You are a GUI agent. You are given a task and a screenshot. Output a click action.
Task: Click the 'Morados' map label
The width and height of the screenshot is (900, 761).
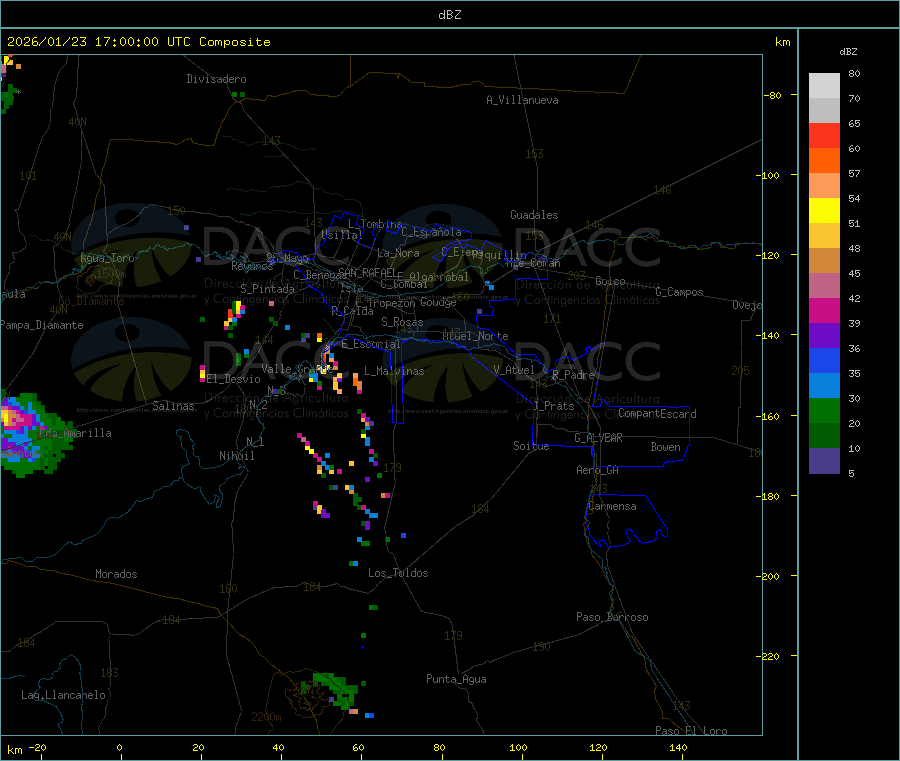click(117, 574)
